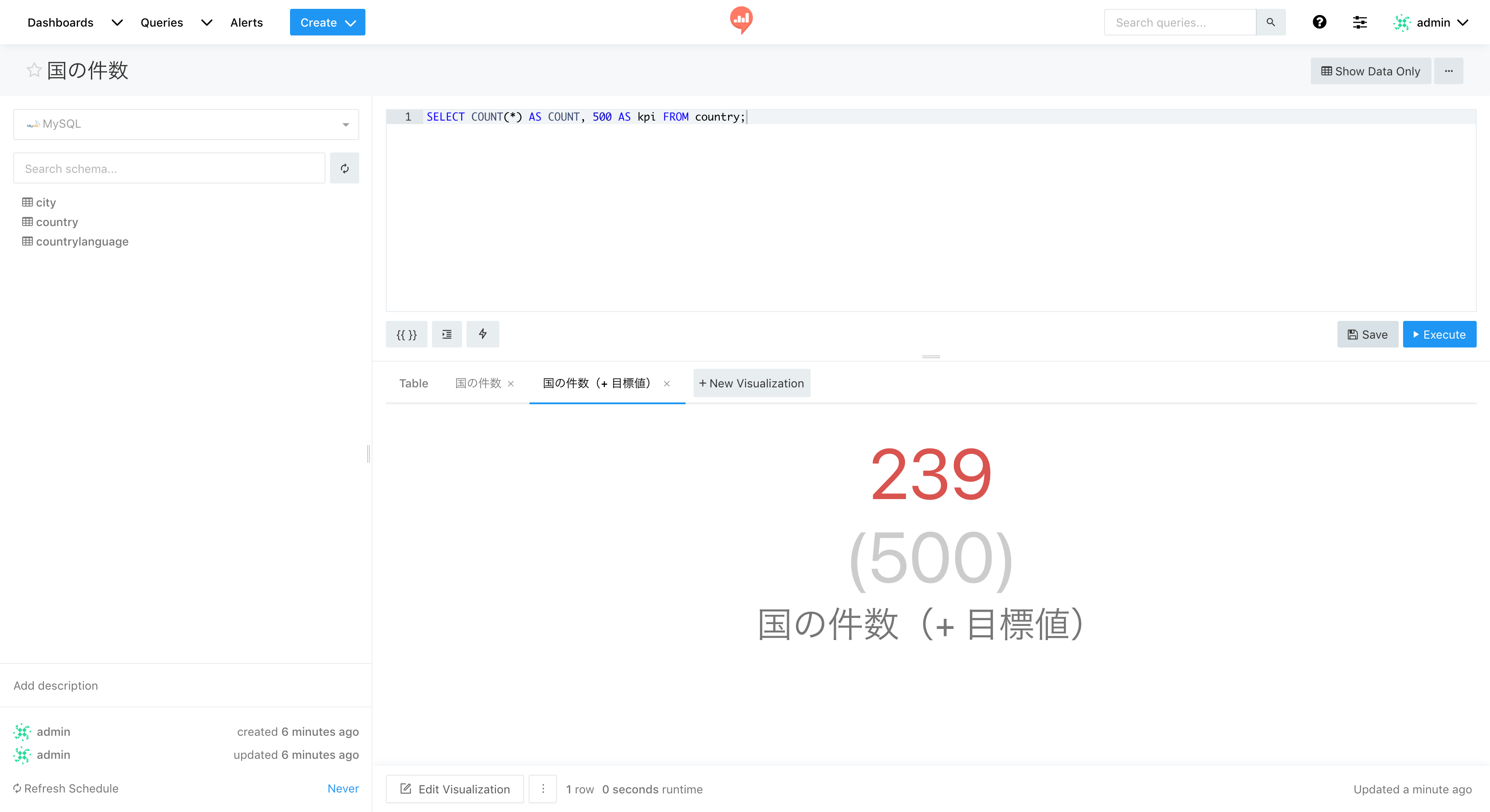Click the add parameter braces button
The image size is (1490, 812).
[406, 334]
